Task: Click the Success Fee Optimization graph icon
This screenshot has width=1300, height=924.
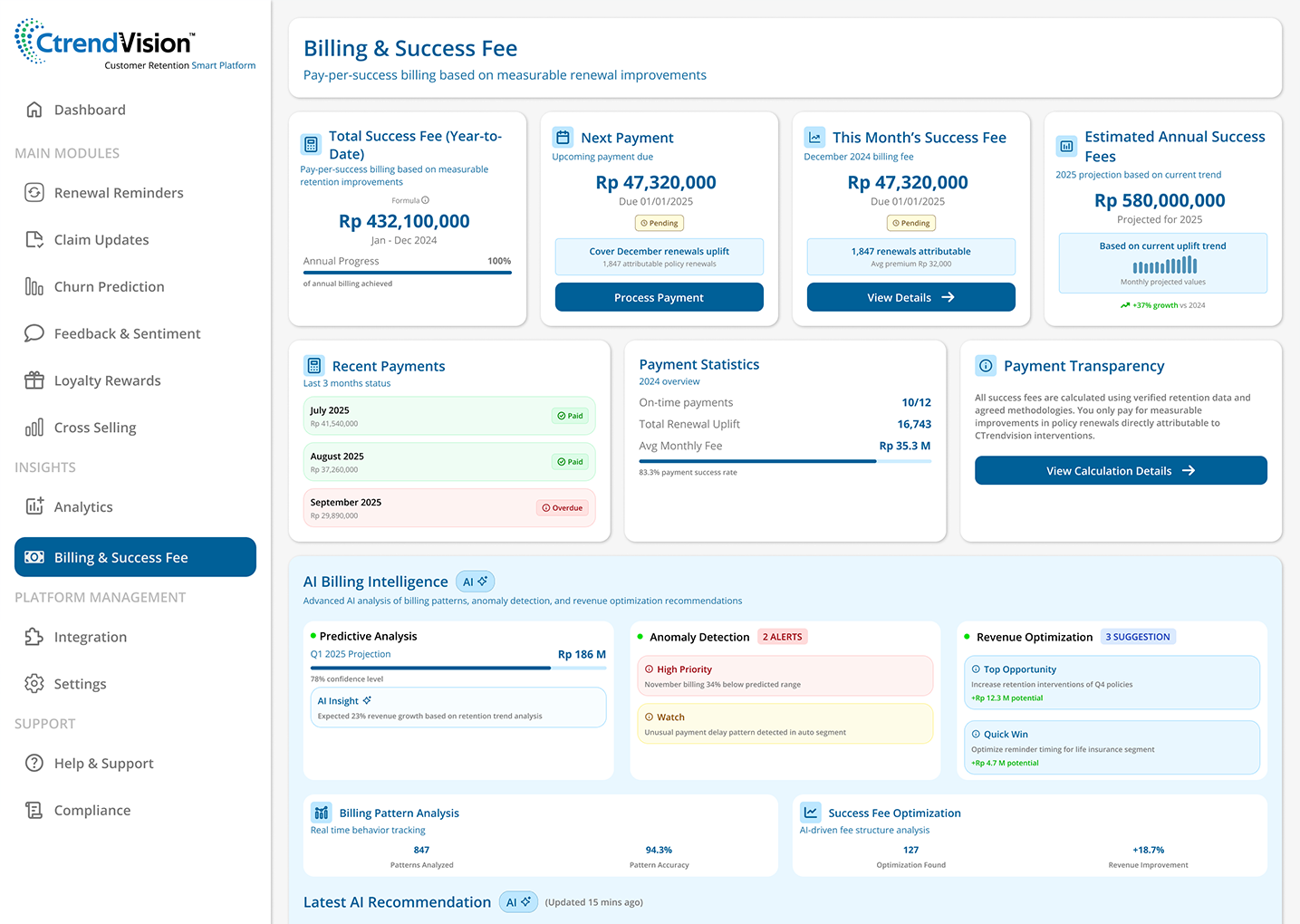Action: 811,813
